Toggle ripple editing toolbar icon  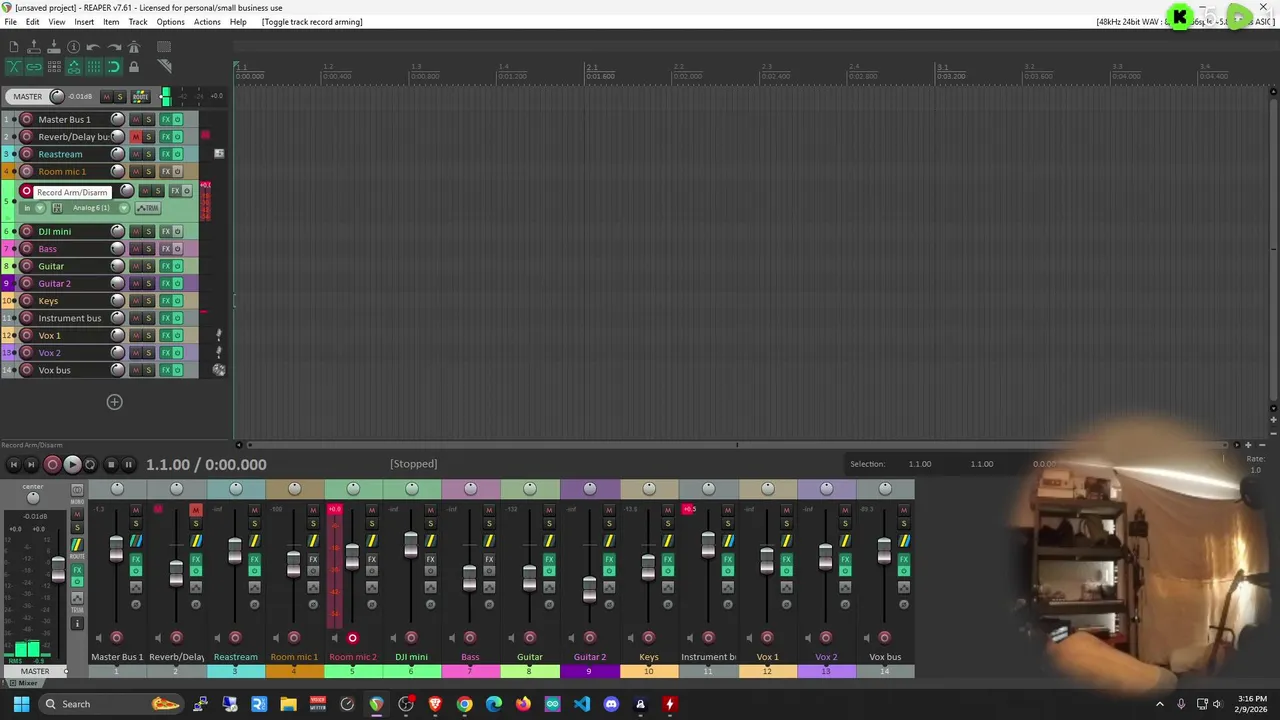53,67
